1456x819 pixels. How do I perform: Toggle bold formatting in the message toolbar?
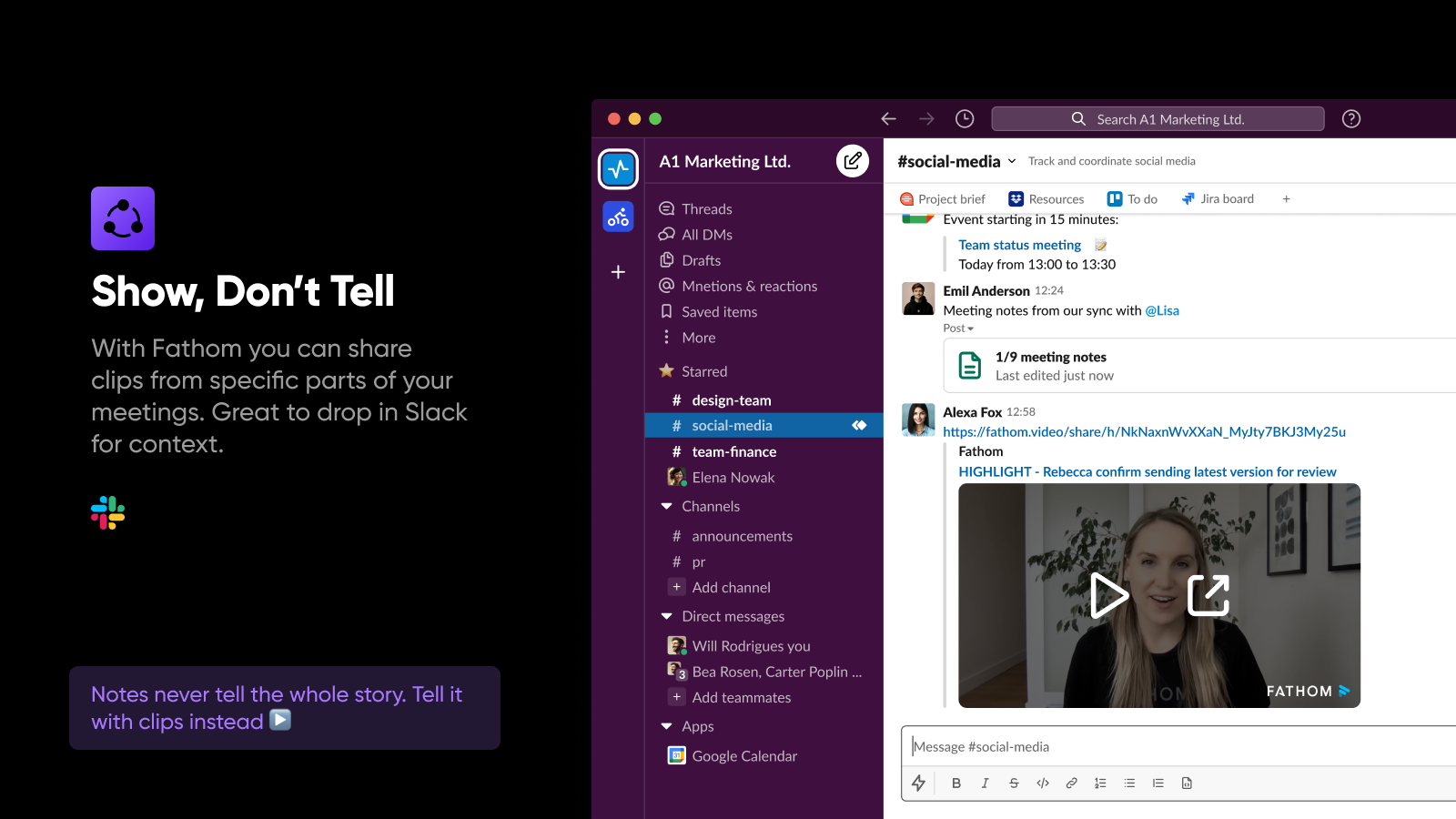[955, 783]
